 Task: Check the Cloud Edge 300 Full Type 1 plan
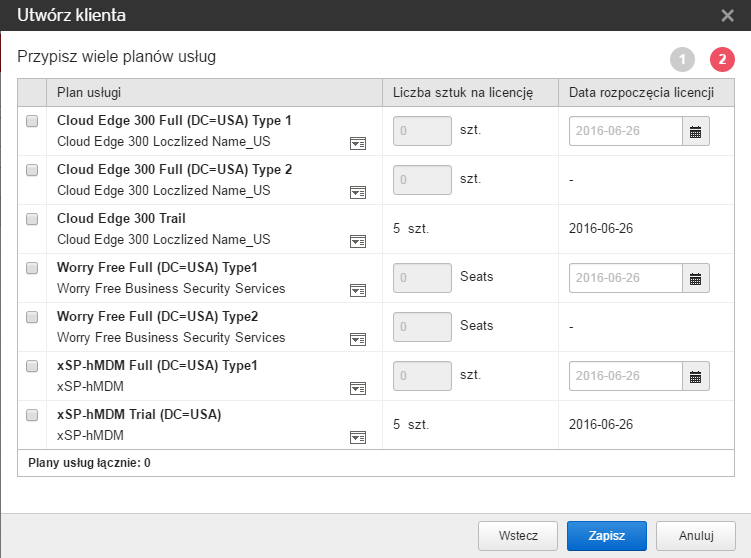click(32, 121)
